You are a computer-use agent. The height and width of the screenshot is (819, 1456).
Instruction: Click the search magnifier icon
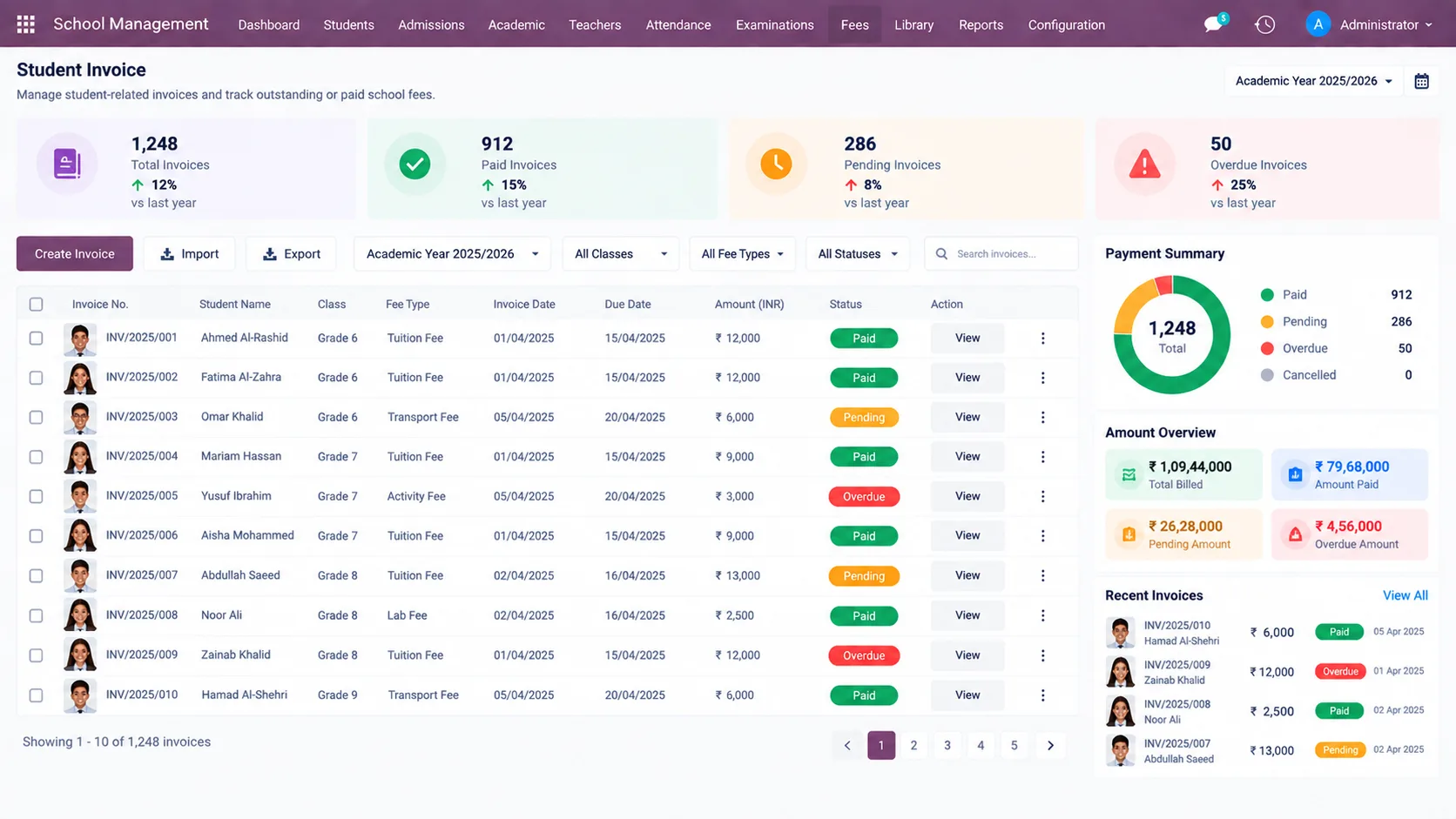click(941, 254)
